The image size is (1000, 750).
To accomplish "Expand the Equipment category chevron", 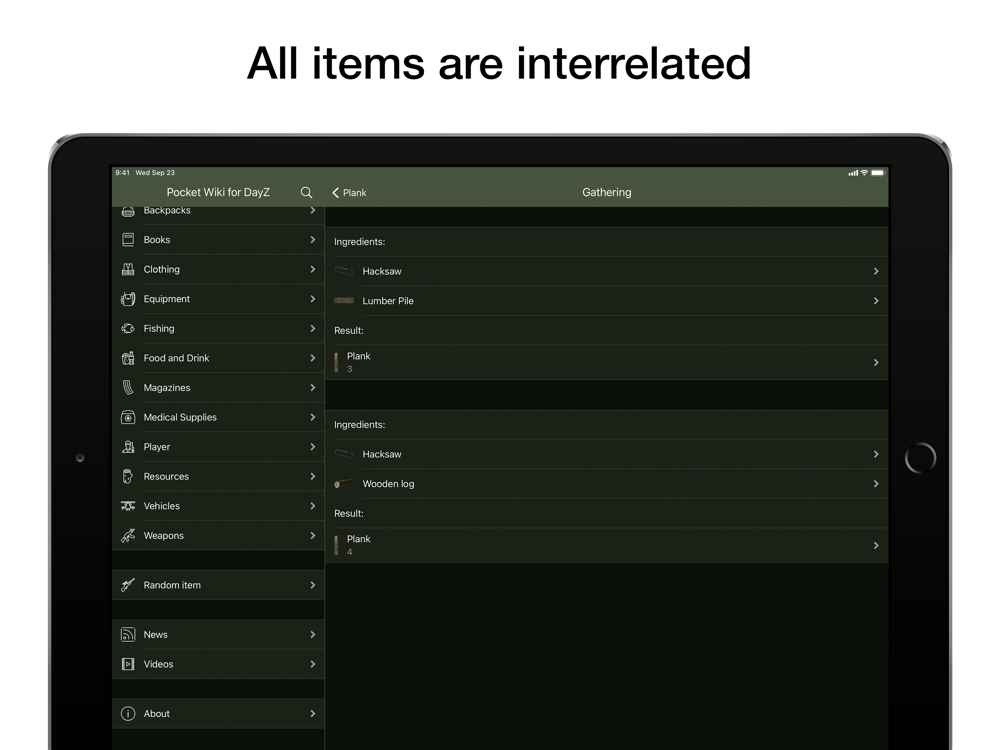I will [x=312, y=299].
